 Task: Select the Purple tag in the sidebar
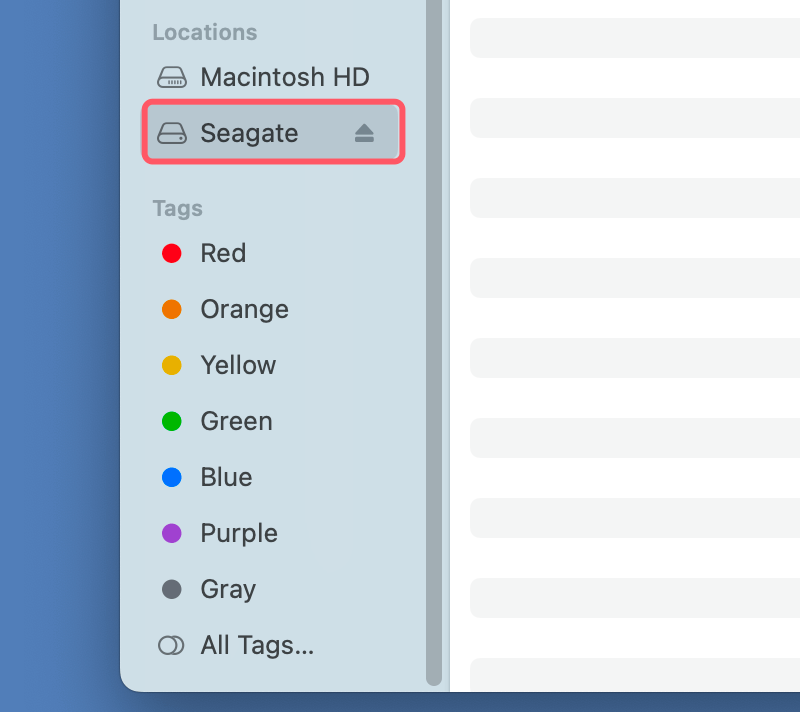tap(238, 533)
